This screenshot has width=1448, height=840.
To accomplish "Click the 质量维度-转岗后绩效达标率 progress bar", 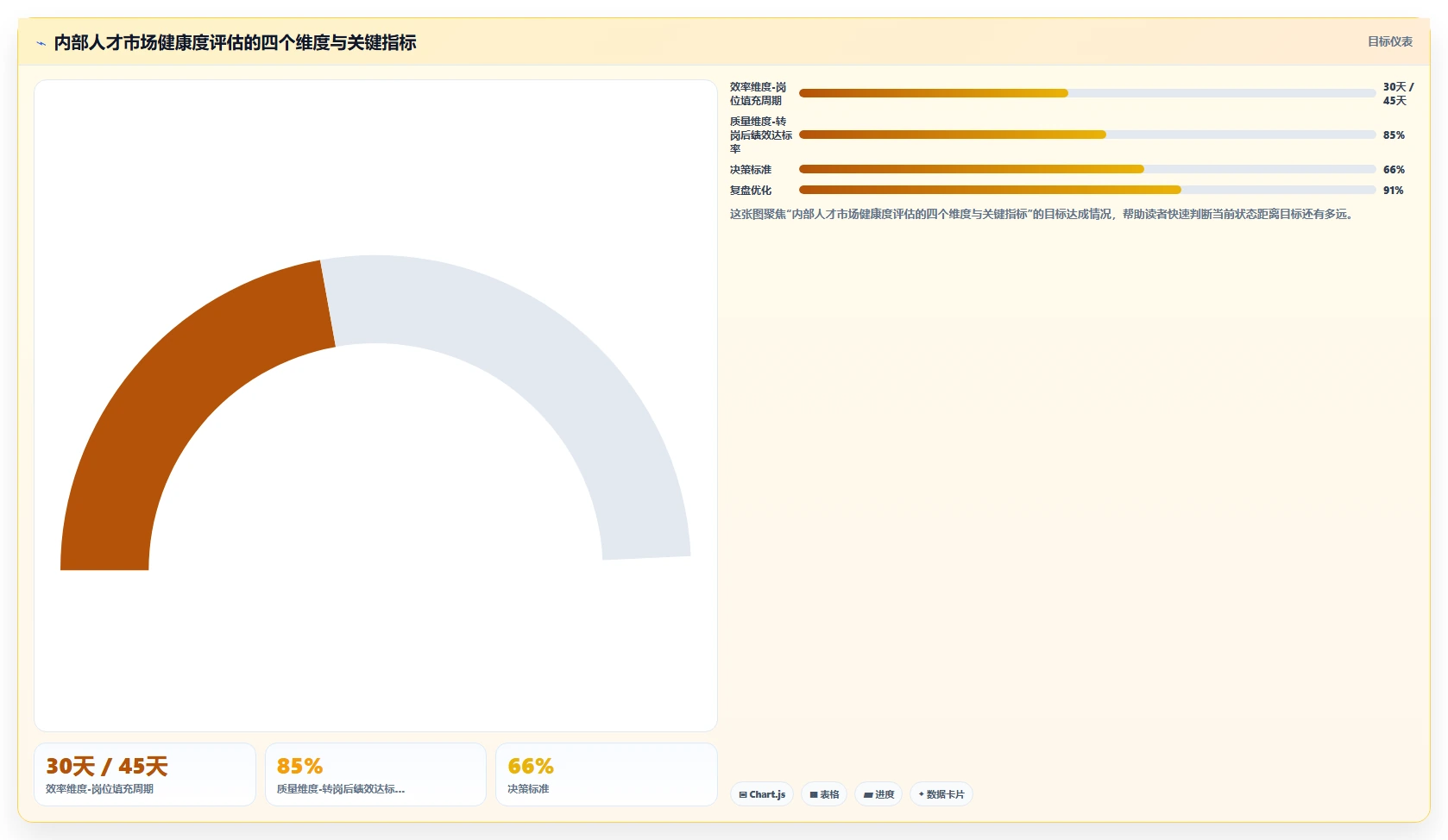I will 1087,135.
